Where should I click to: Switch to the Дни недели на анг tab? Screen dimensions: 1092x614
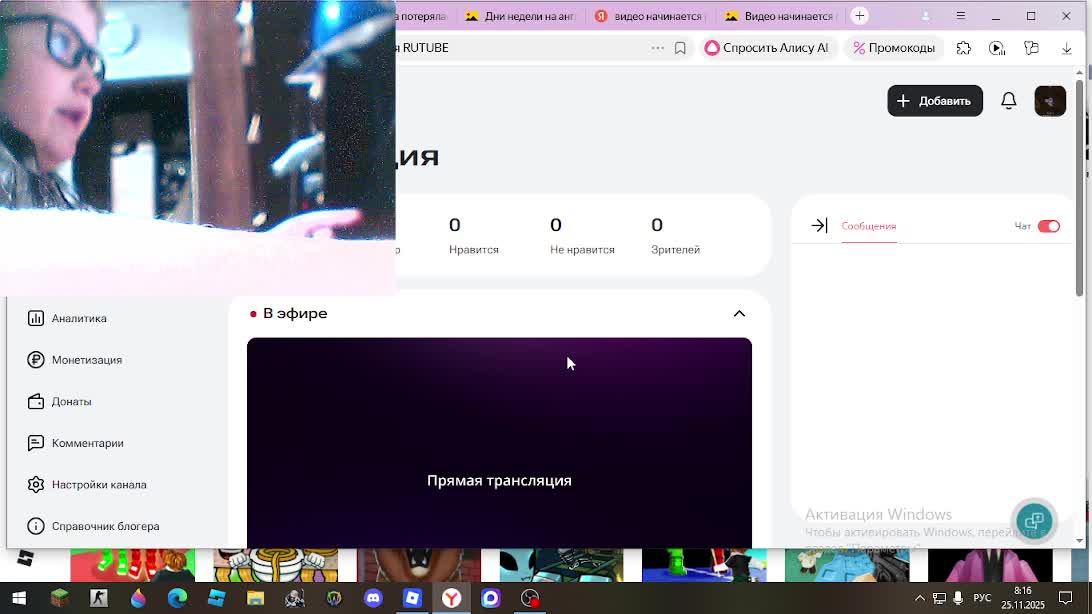tap(522, 16)
